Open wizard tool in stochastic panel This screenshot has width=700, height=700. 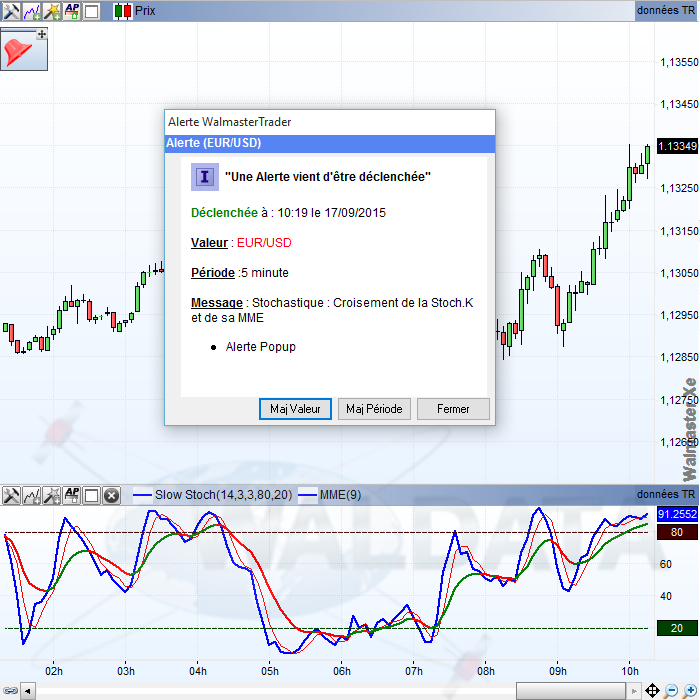click(x=52, y=496)
